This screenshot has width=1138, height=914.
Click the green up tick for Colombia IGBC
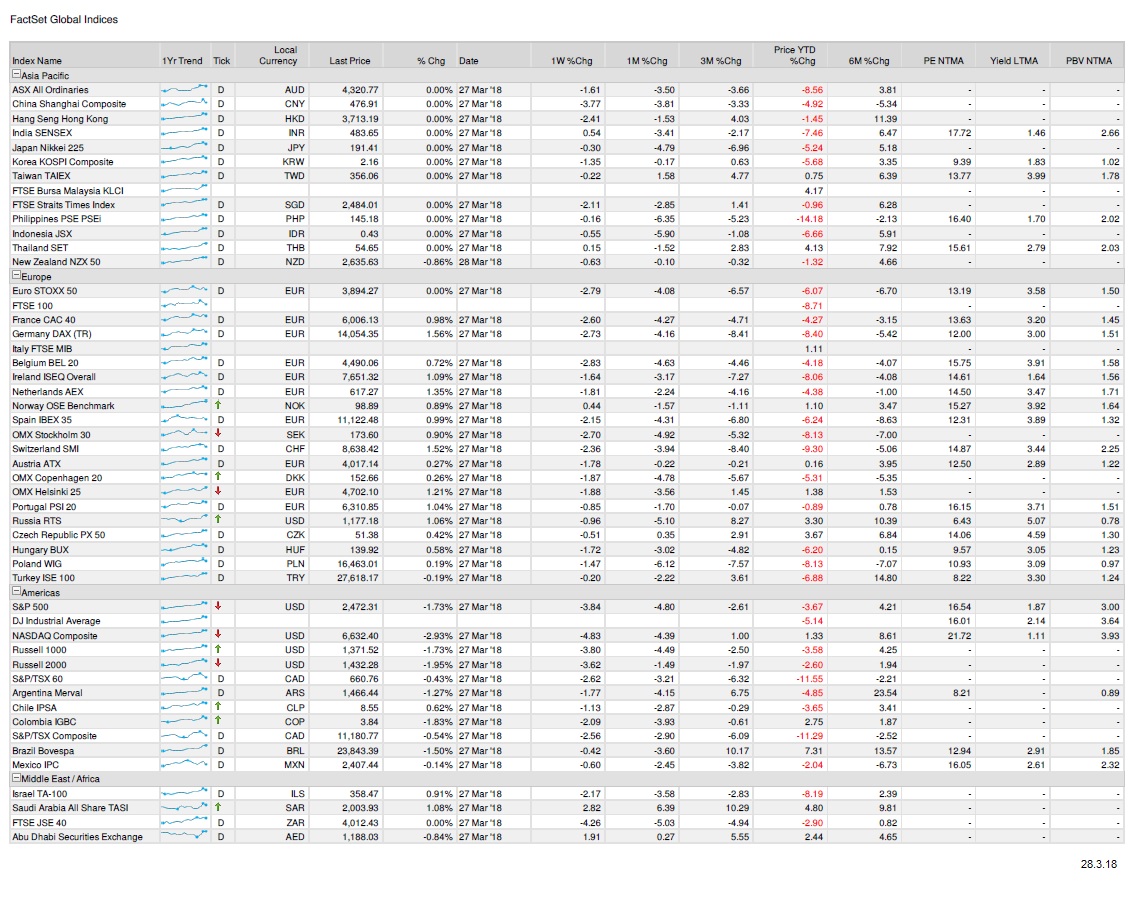pos(218,721)
